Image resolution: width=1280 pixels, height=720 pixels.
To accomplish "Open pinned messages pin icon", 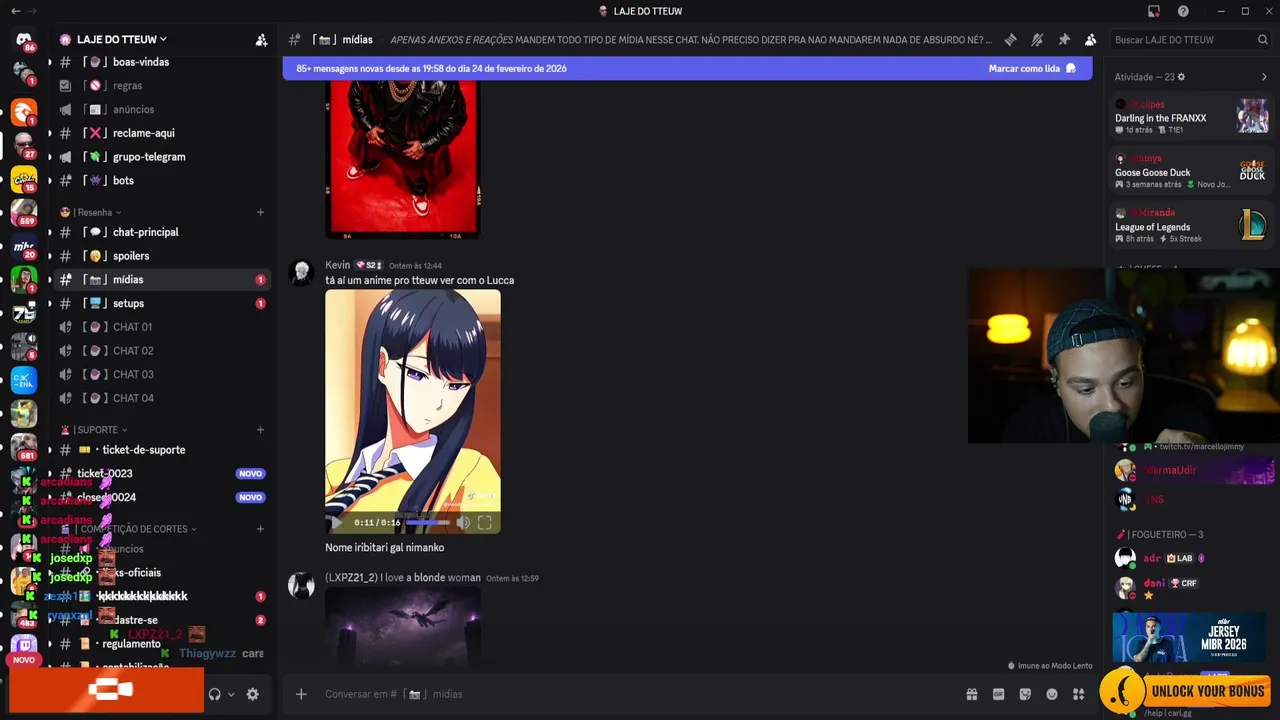I will coord(1064,40).
